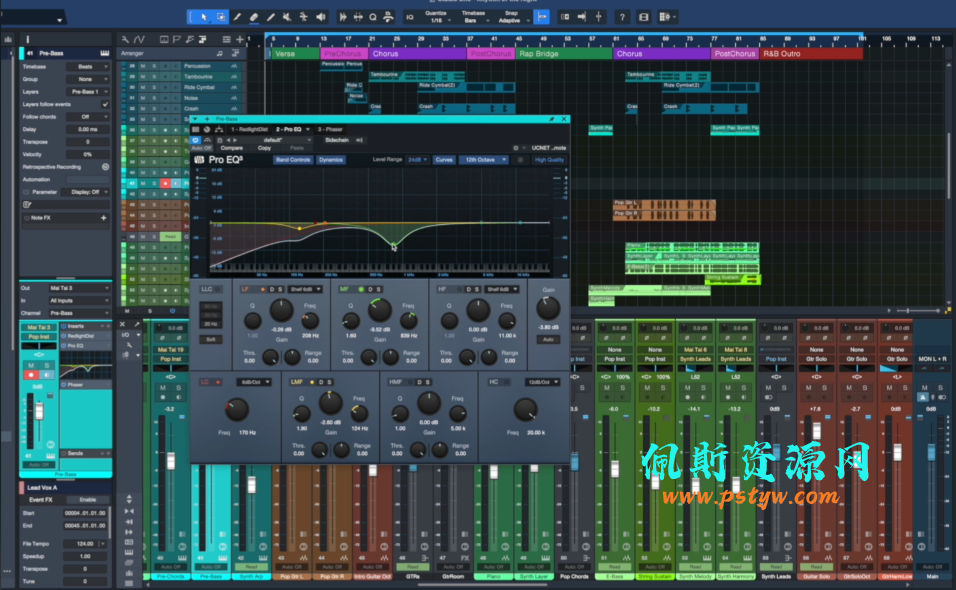Click the Compare button
956x590 pixels.
pyautogui.click(x=232, y=148)
